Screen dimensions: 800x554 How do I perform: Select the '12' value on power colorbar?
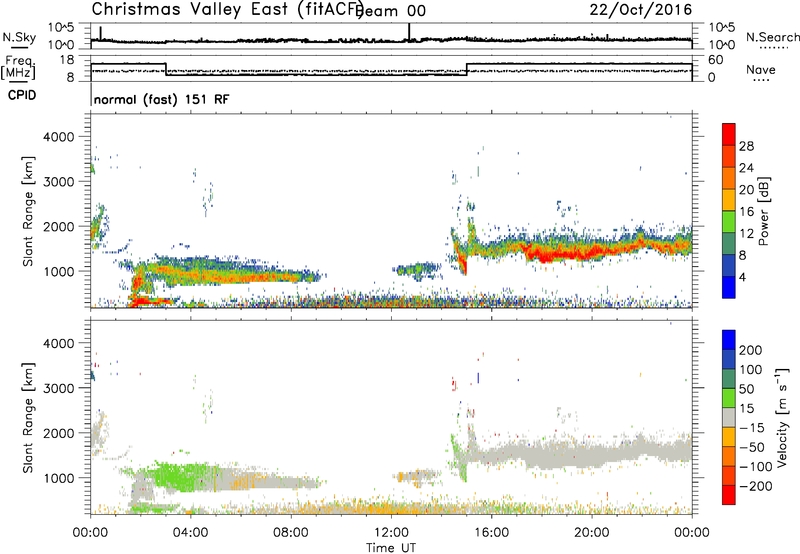pos(746,234)
